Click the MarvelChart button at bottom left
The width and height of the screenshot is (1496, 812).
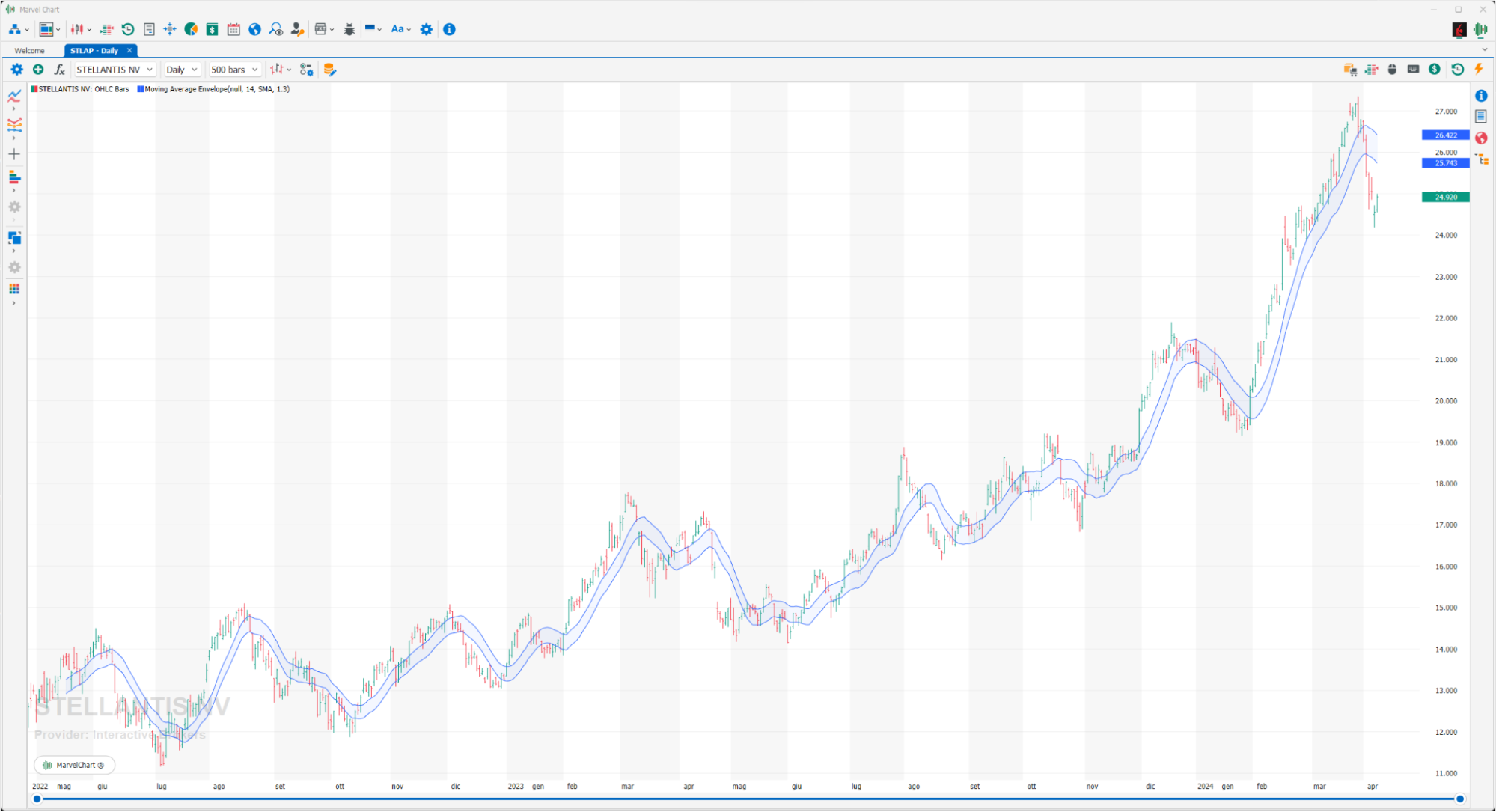74,765
